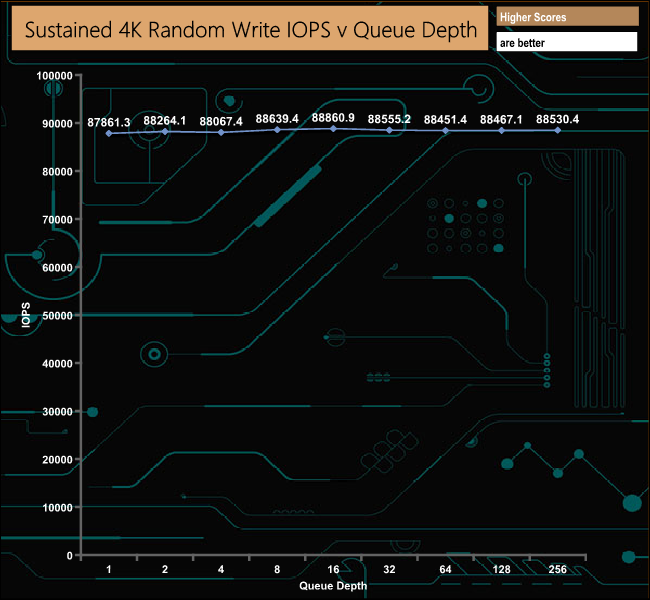Click the 100000 y-axis tick label

pyautogui.click(x=53, y=75)
